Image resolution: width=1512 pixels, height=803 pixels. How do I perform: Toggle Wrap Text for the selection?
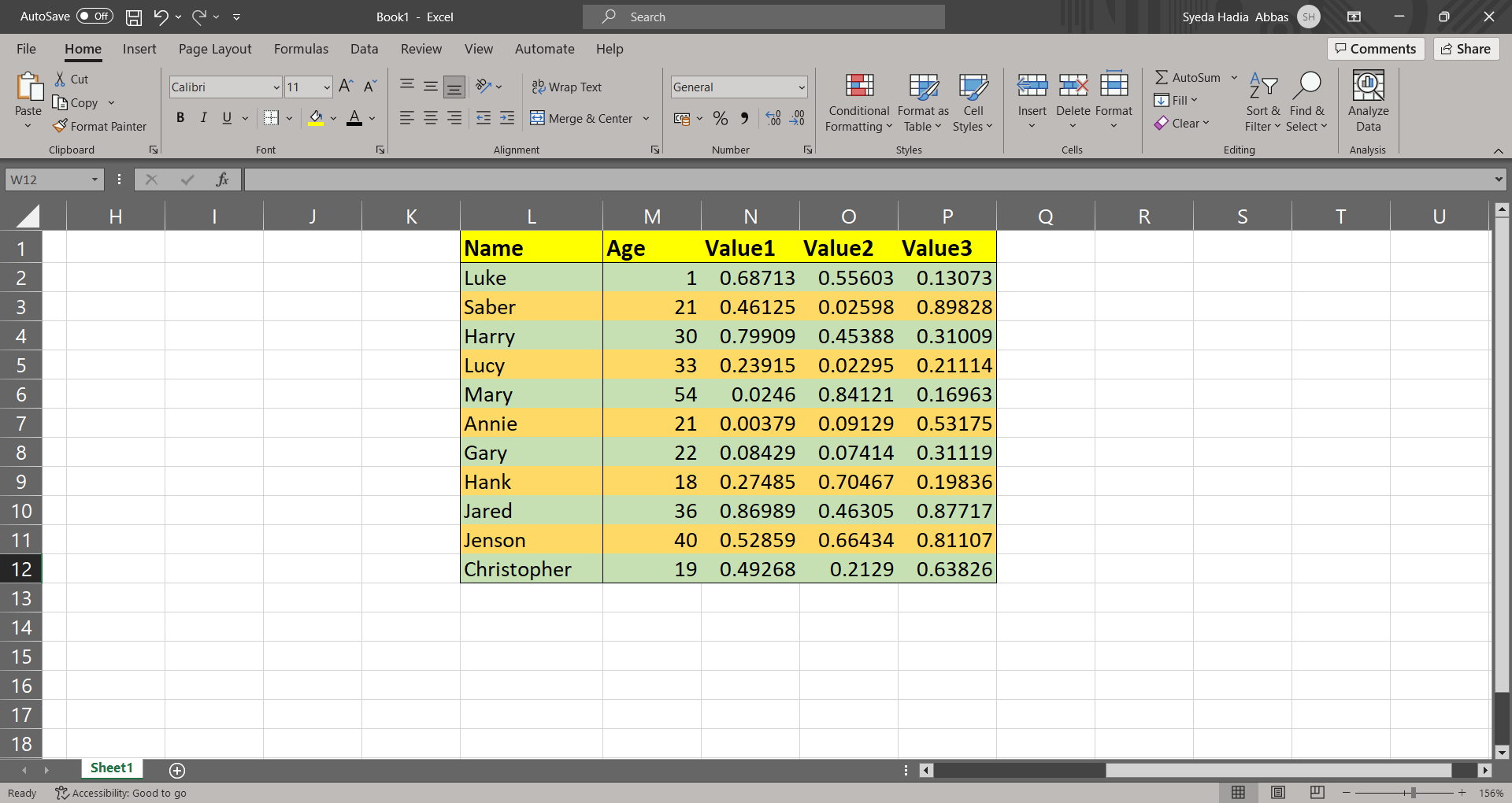click(567, 87)
